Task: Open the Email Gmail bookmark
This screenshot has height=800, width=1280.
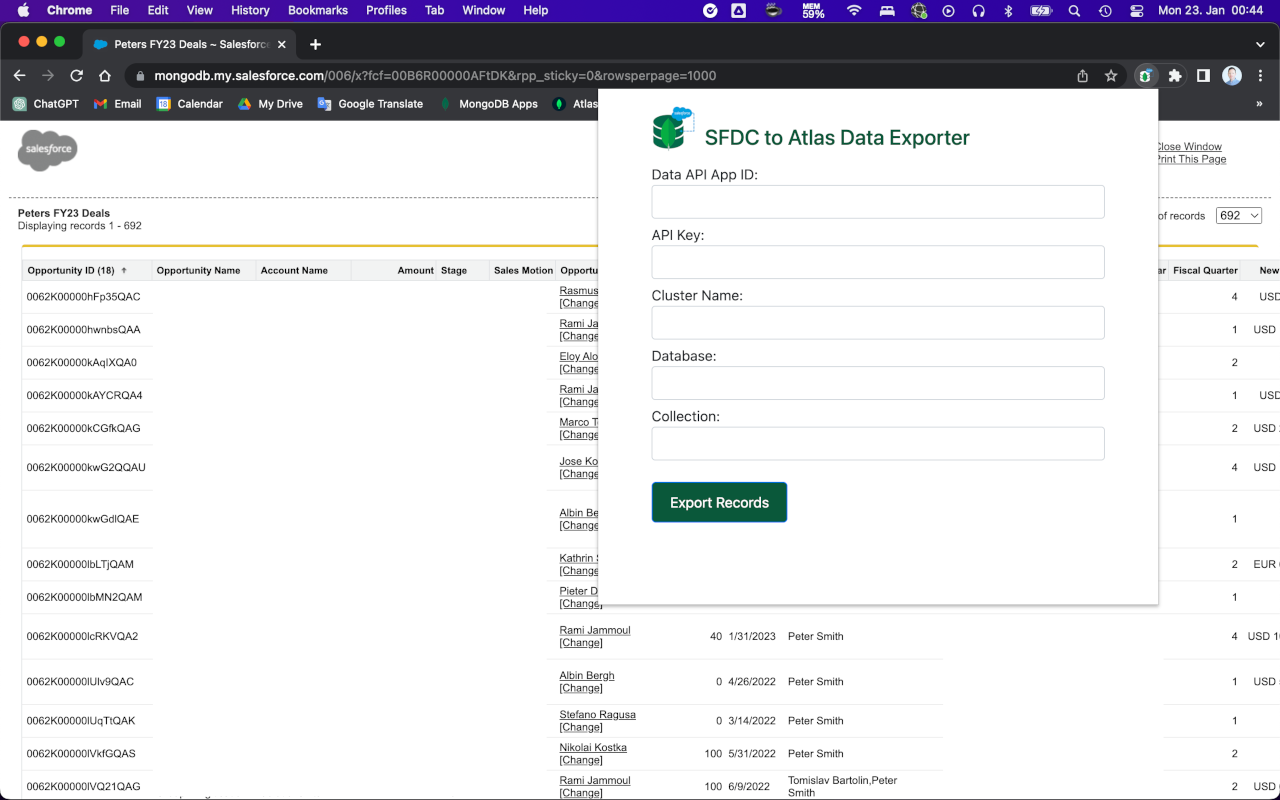Action: click(x=117, y=104)
